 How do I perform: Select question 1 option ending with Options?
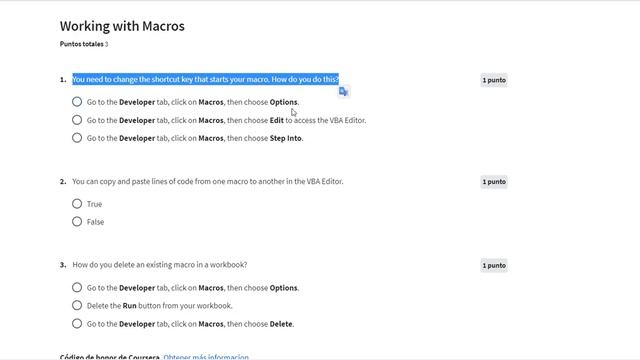pos(77,102)
